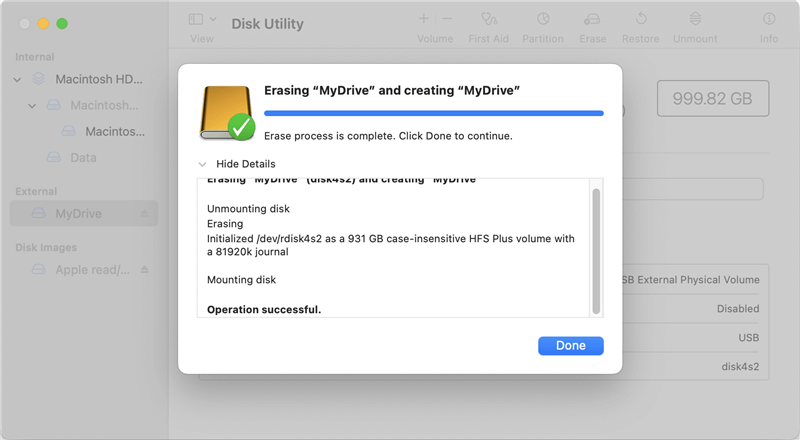Collapse the Macintosh HD top-level disk
Image resolution: width=800 pixels, height=440 pixels.
coord(18,78)
